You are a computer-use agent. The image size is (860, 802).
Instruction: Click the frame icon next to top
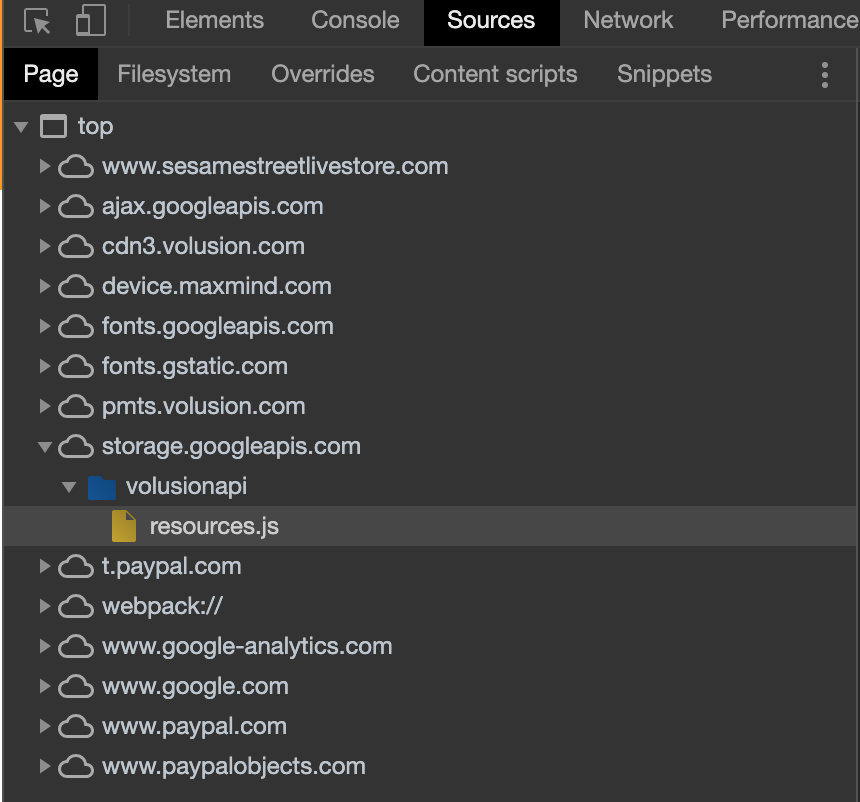coord(53,127)
